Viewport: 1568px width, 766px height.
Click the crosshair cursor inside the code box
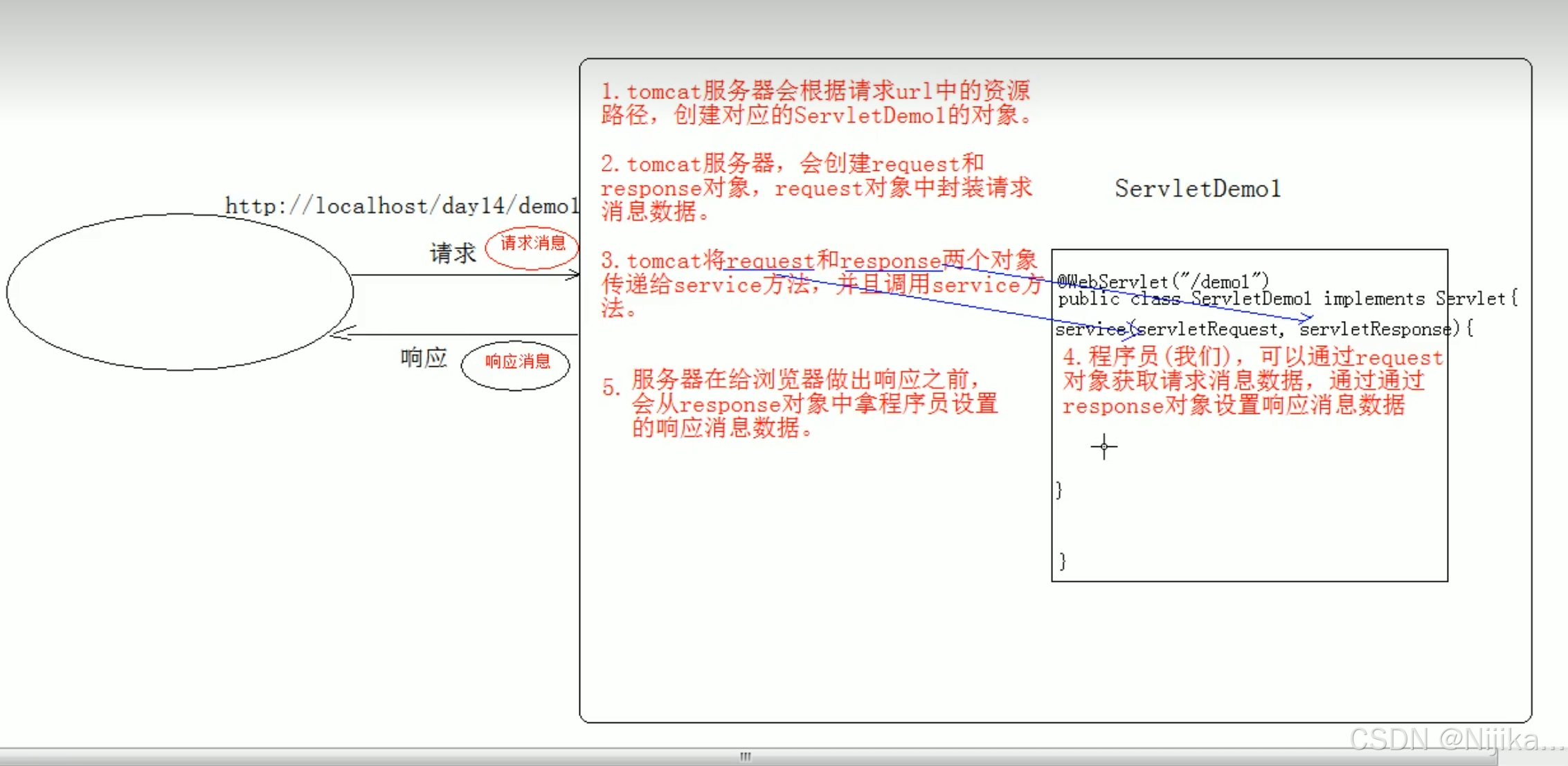click(1103, 447)
